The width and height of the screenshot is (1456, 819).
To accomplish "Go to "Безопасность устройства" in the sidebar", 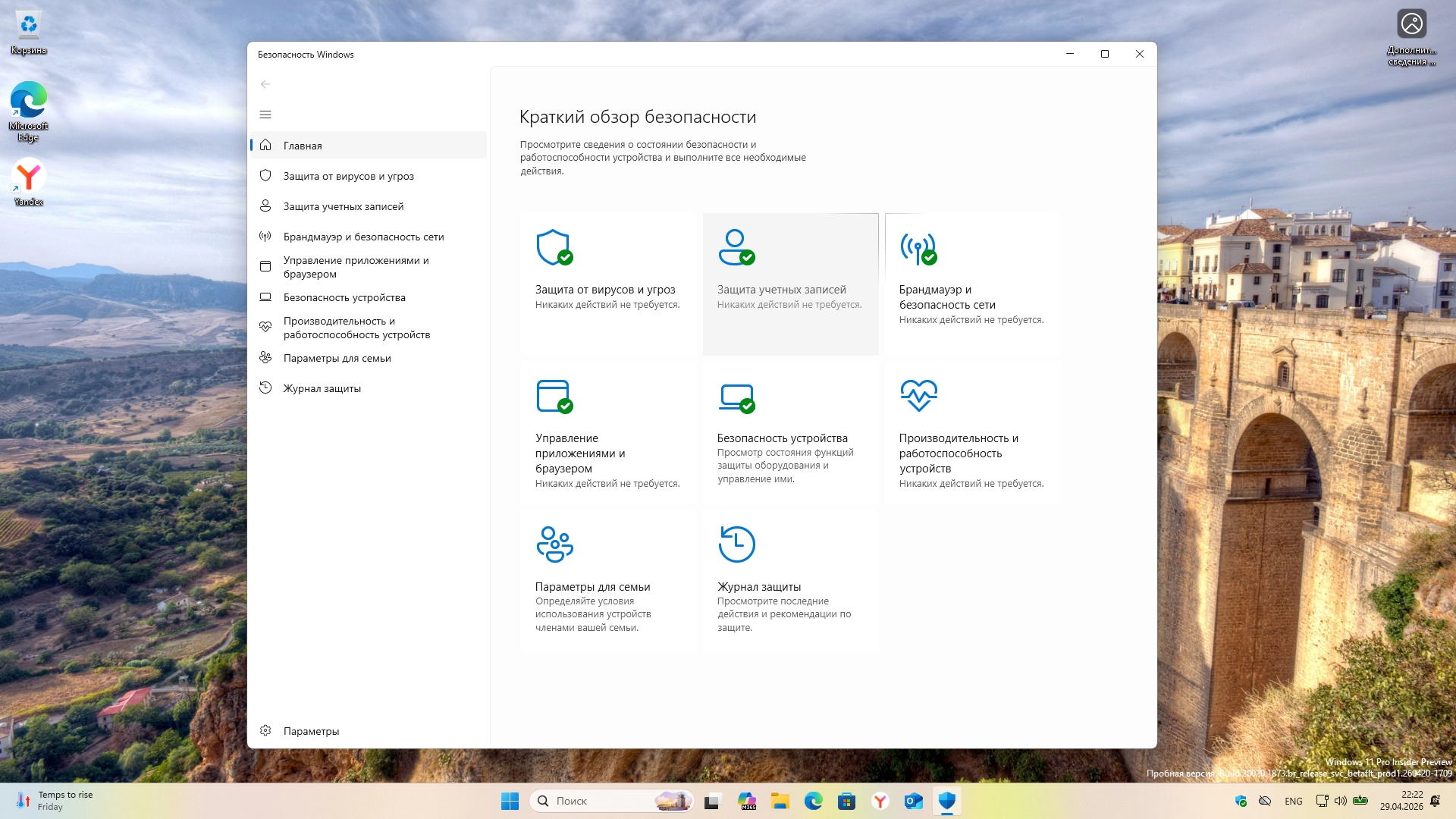I will click(x=344, y=297).
